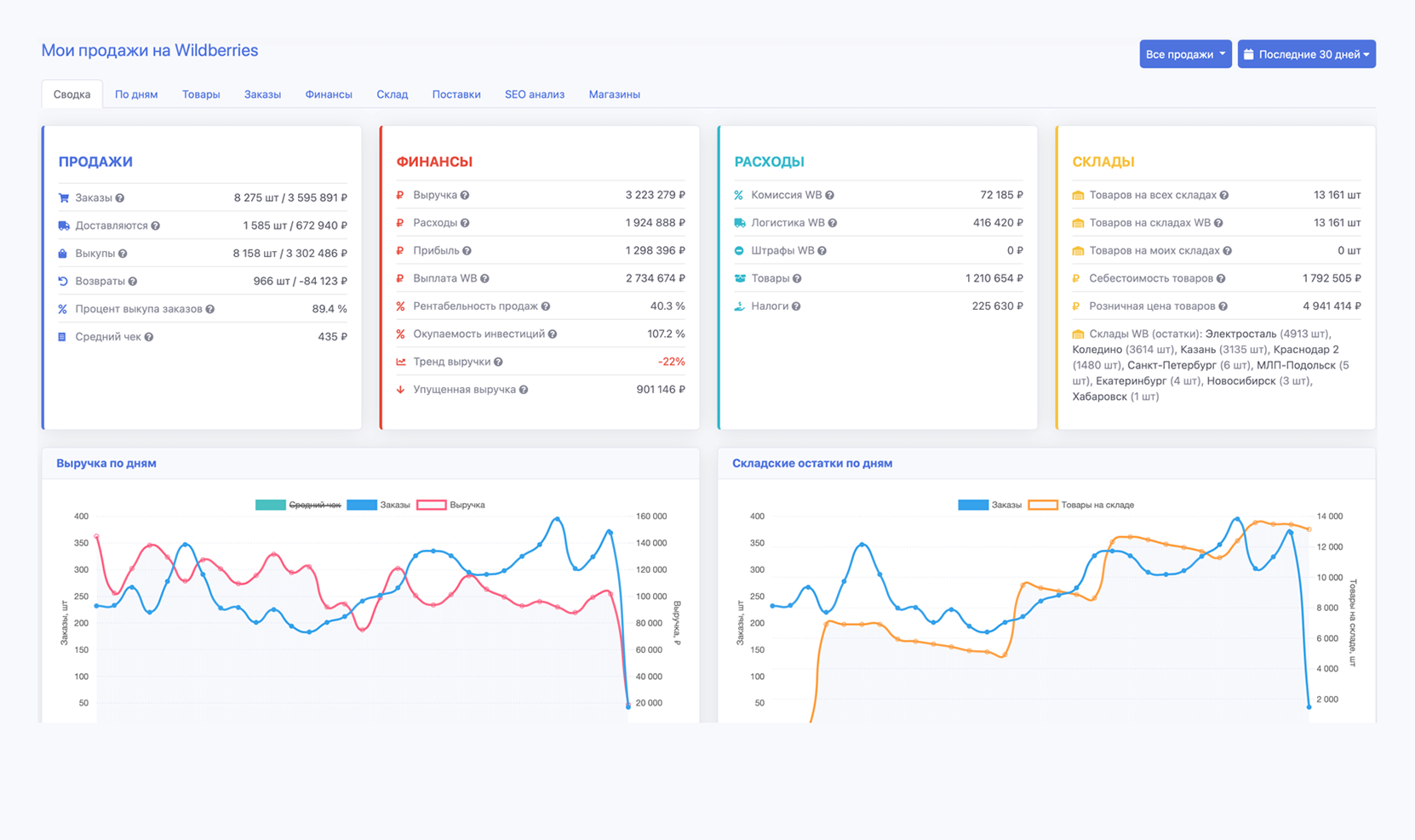Click the 1 298 396 ₽ Прибыль value
The width and height of the screenshot is (1415, 840).
click(x=656, y=251)
